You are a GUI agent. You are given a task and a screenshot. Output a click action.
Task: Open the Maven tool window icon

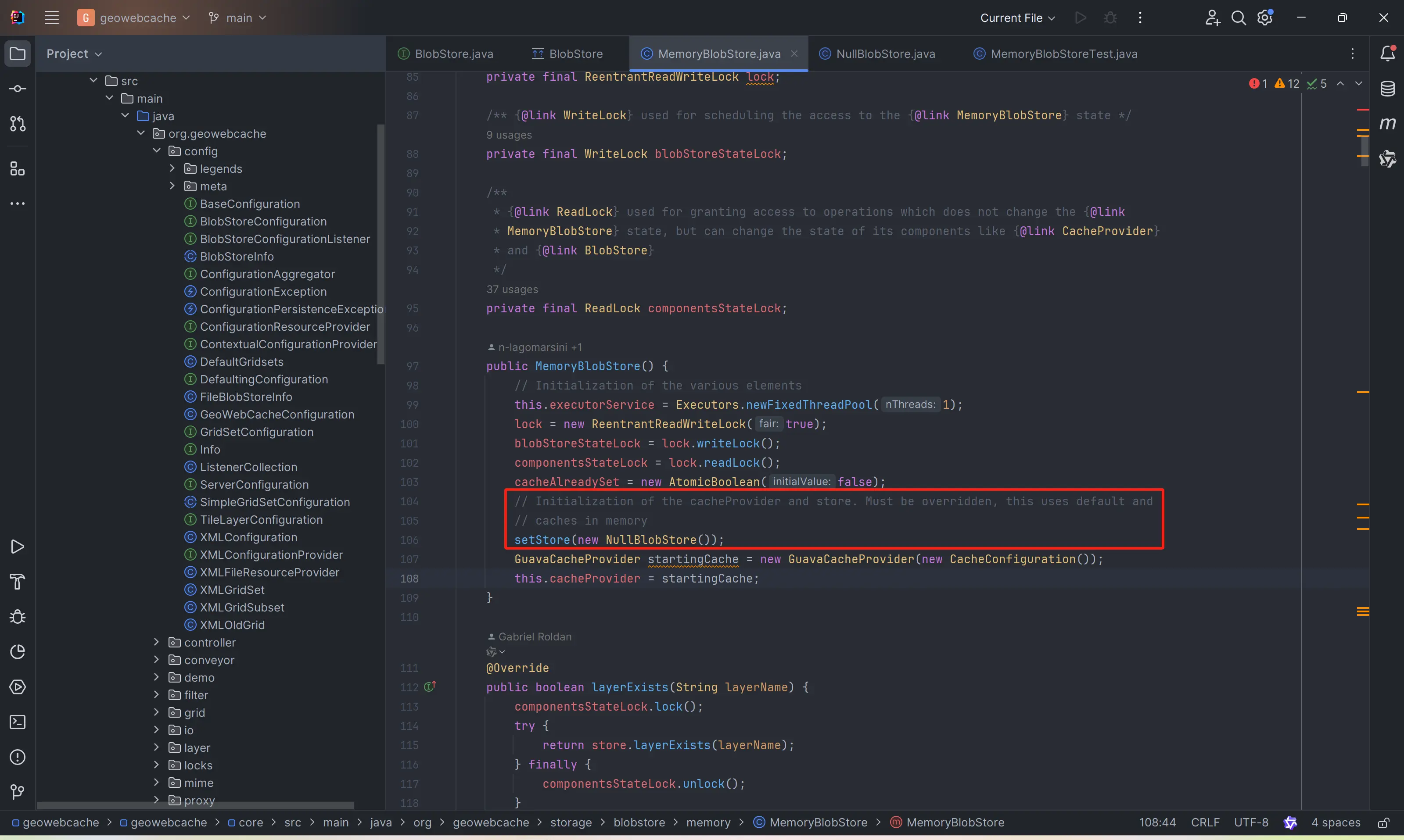pyautogui.click(x=1388, y=123)
